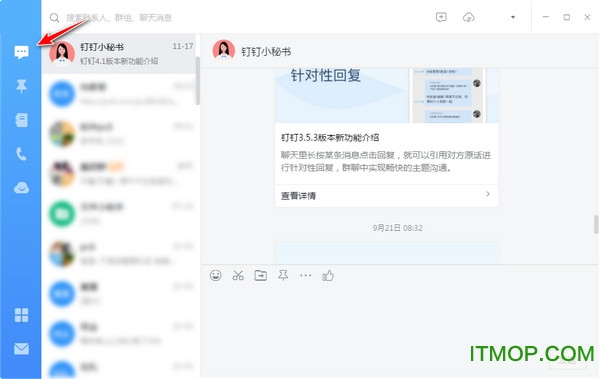Insert an emoji with the smiley icon

click(216, 275)
